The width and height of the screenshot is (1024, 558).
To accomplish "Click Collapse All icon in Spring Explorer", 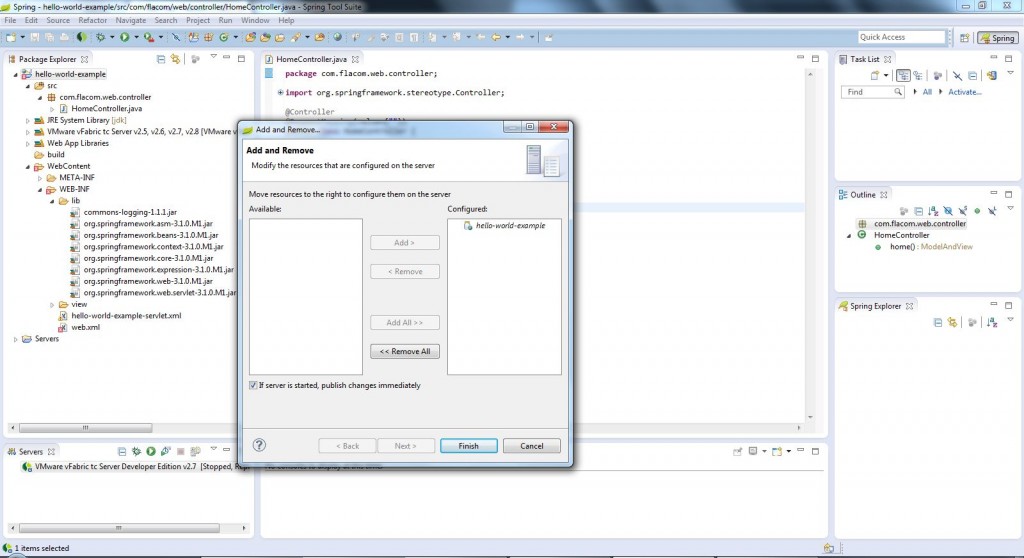I will click(938, 322).
